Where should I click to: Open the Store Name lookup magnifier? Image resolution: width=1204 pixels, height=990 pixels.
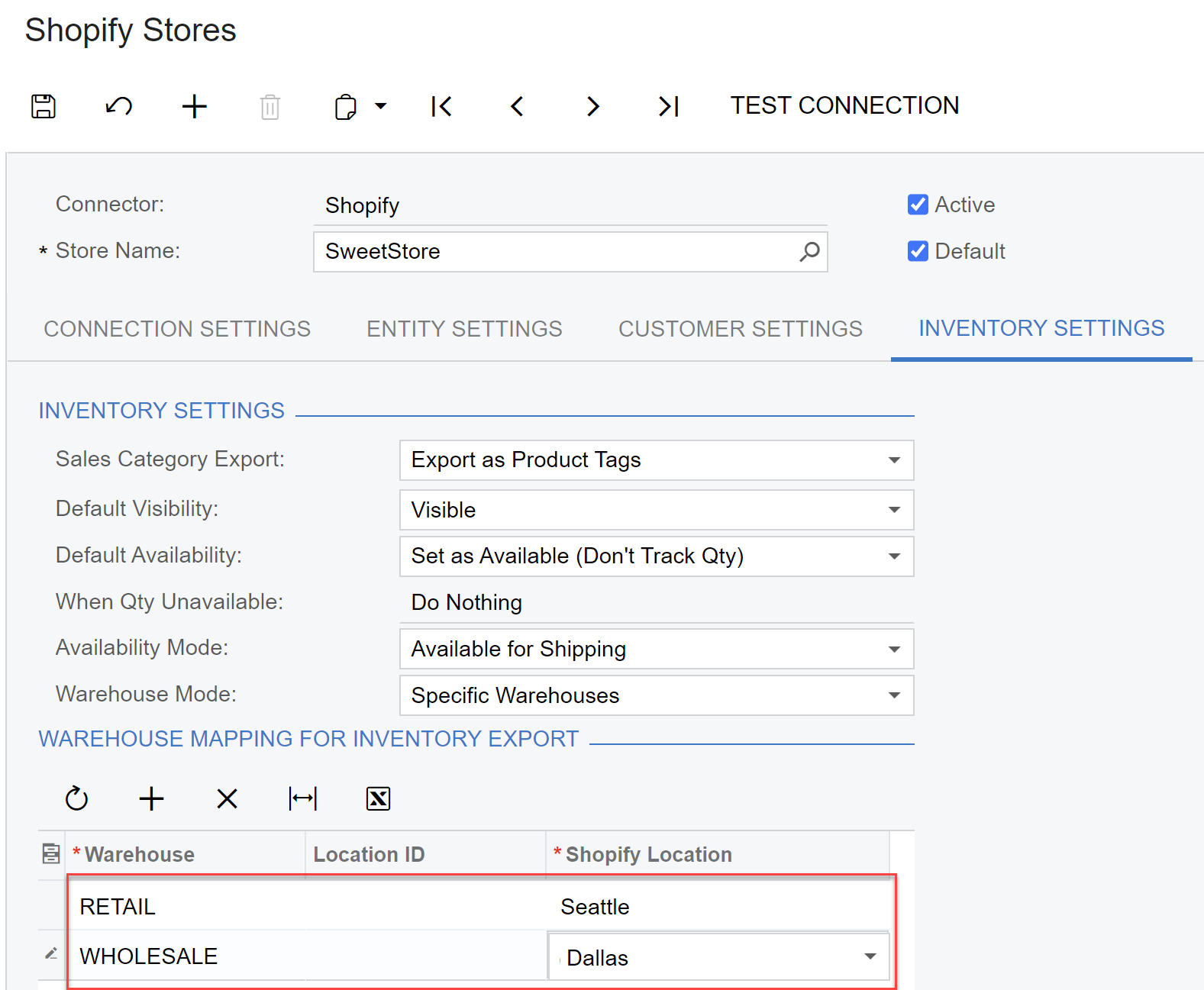click(x=809, y=251)
